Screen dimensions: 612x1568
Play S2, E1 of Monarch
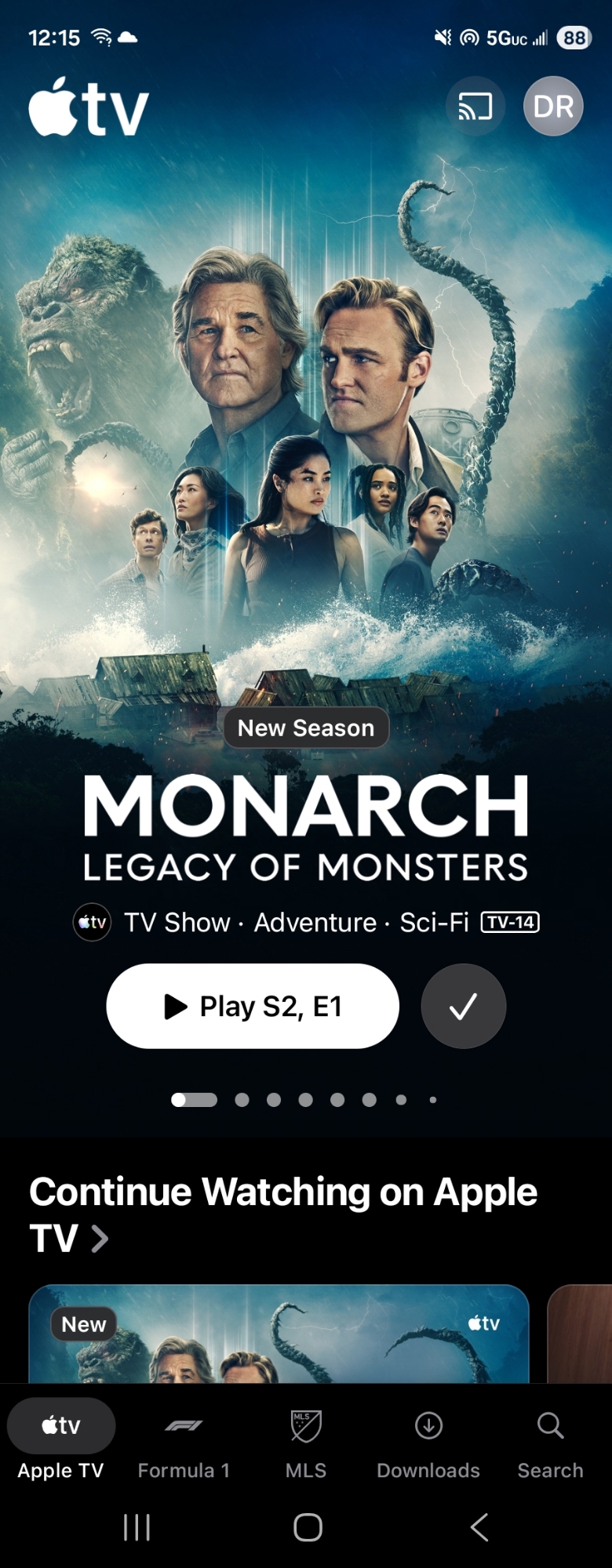[253, 1006]
